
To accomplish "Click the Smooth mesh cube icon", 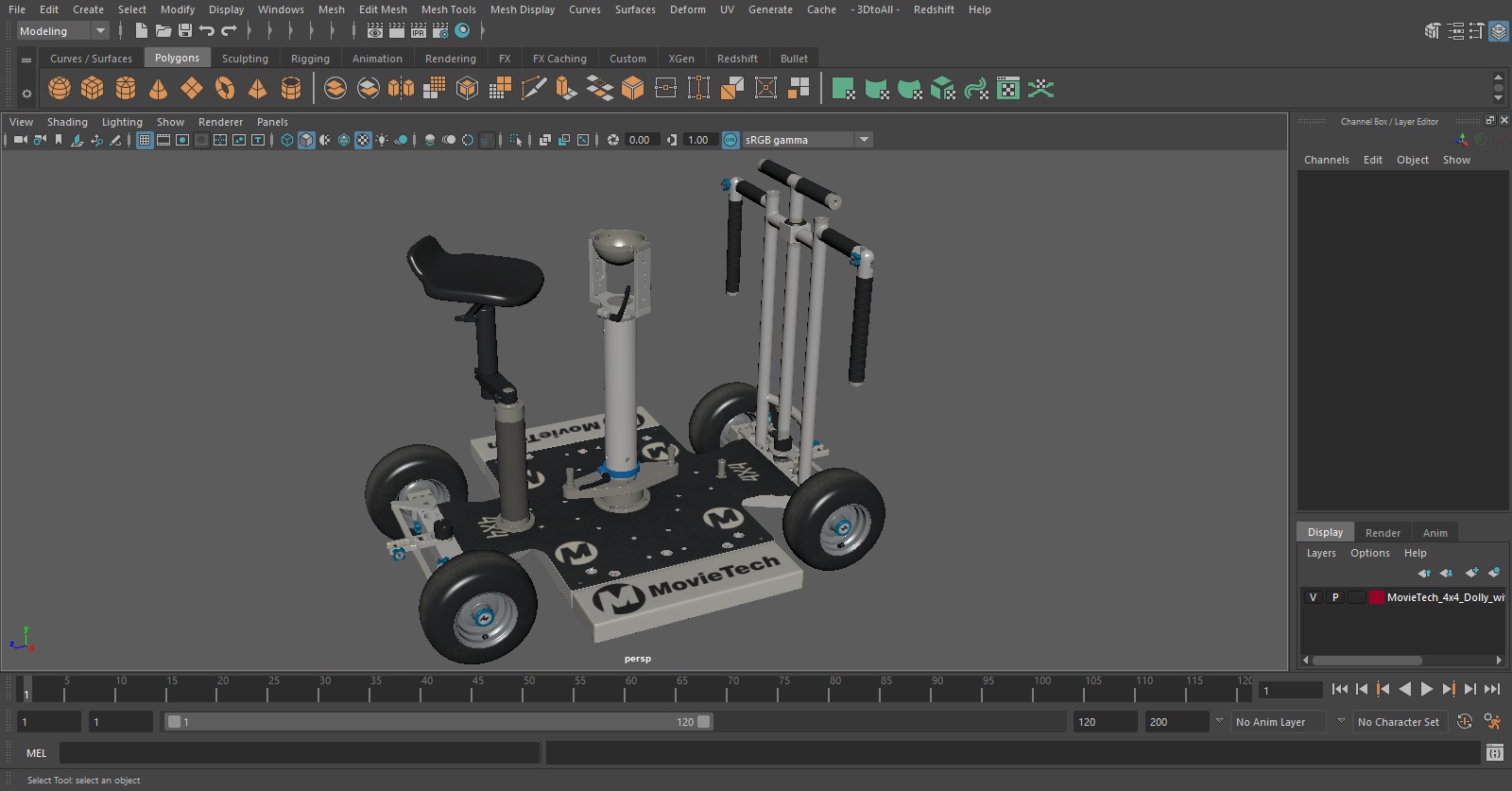I will [x=467, y=89].
